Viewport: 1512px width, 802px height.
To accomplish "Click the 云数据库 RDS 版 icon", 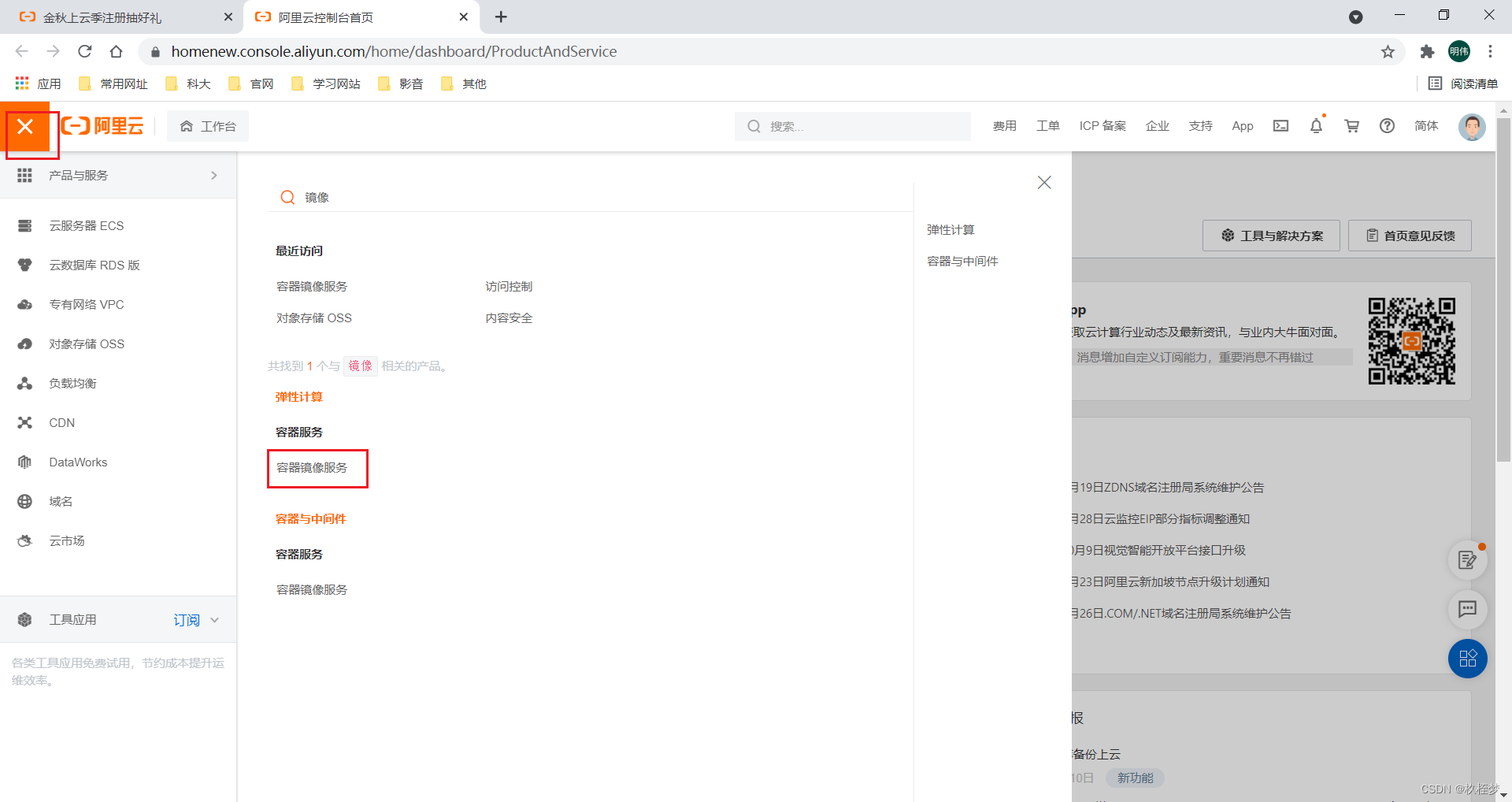I will pyautogui.click(x=25, y=265).
